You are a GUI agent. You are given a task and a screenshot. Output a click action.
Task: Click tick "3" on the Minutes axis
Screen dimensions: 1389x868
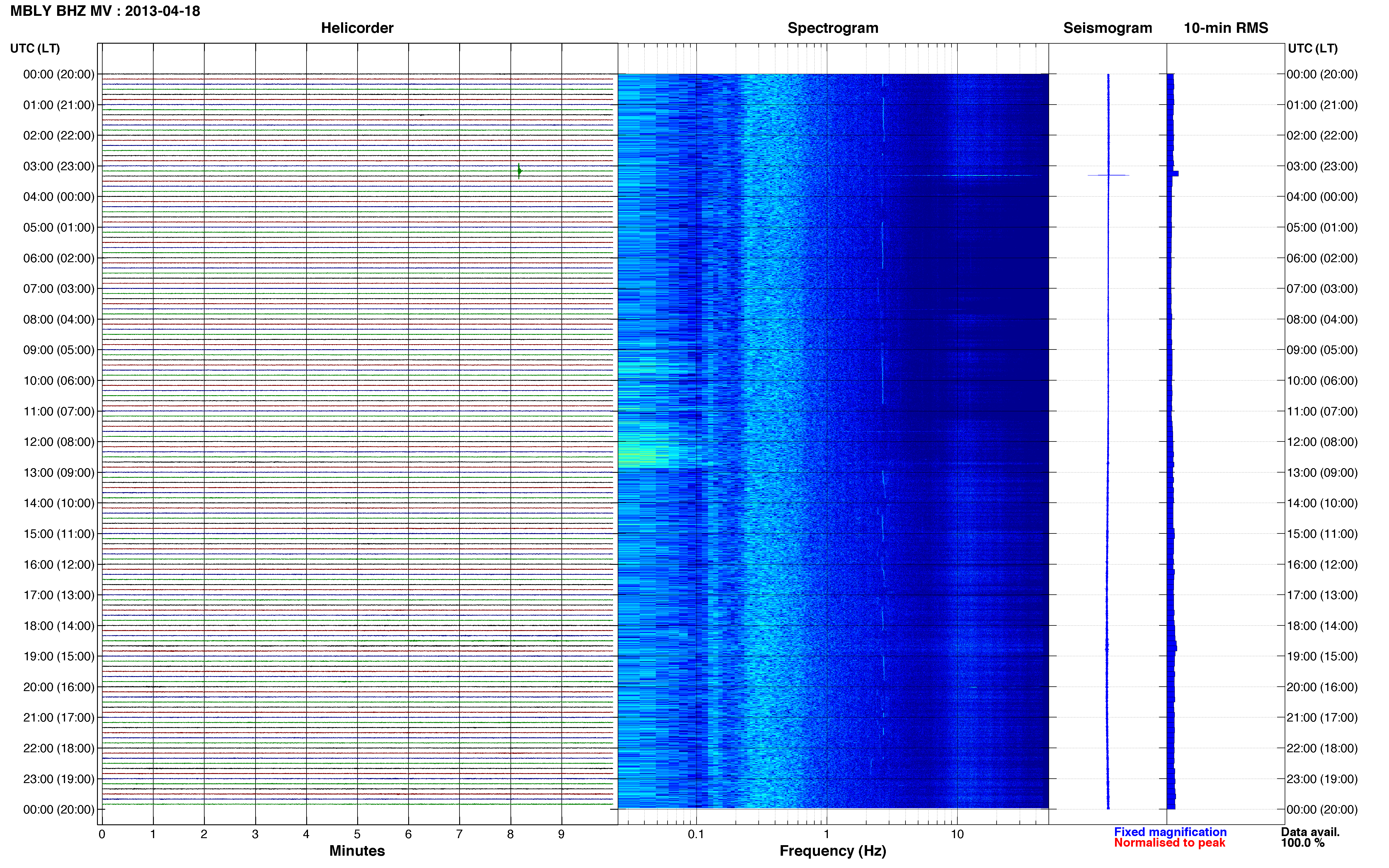pyautogui.click(x=255, y=834)
